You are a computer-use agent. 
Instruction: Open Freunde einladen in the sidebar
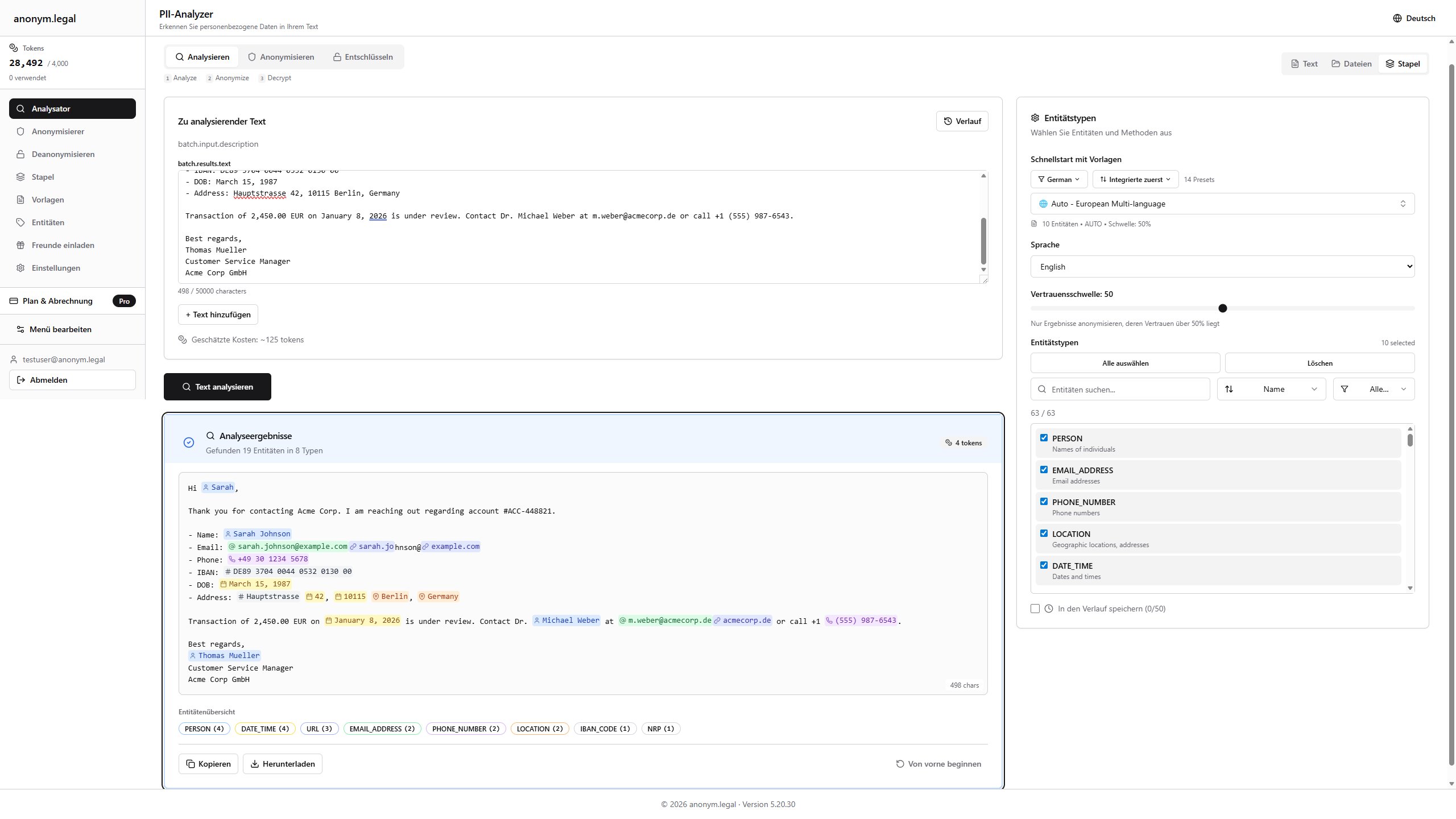coord(63,245)
